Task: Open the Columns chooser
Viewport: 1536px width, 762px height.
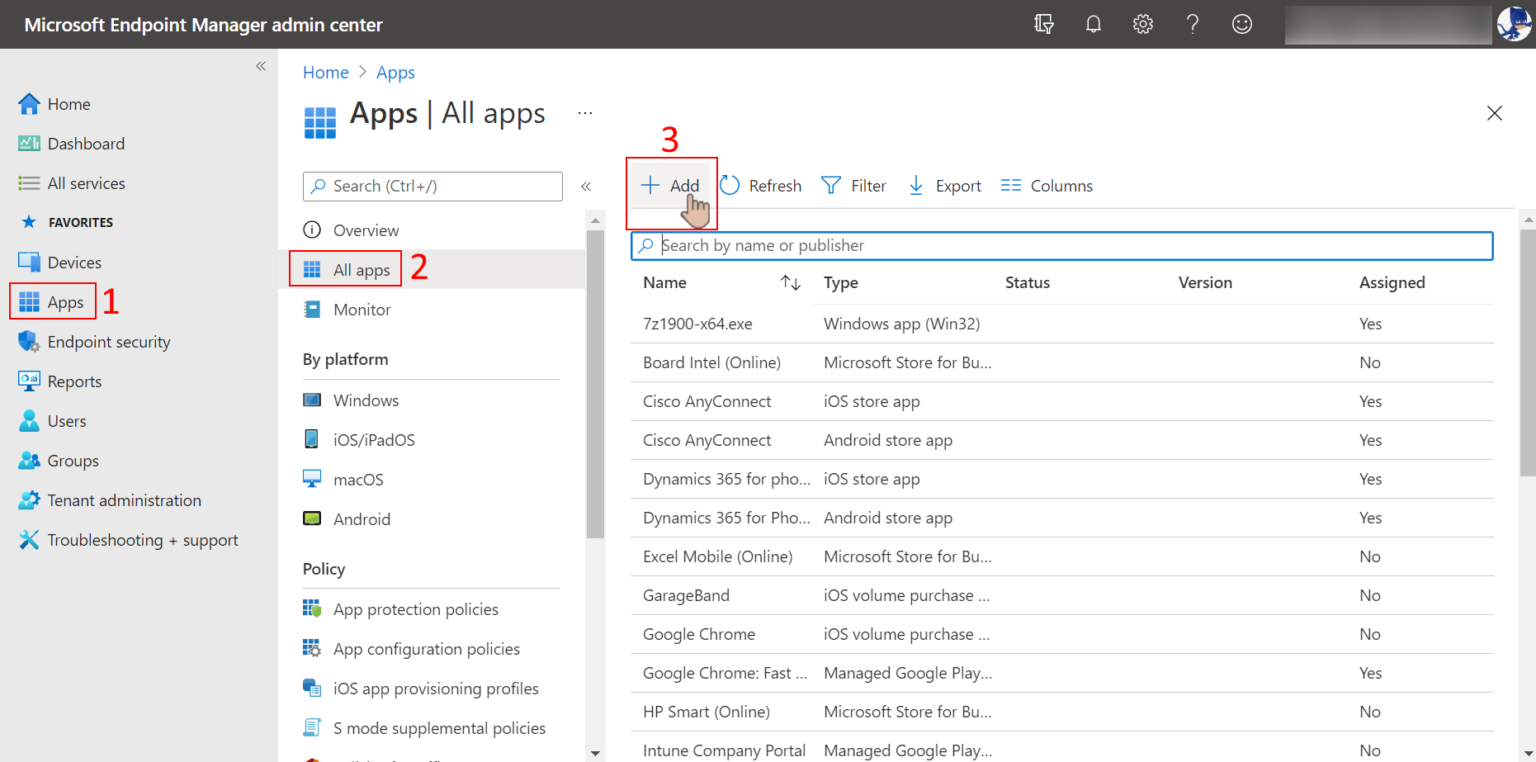Action: tap(1046, 186)
